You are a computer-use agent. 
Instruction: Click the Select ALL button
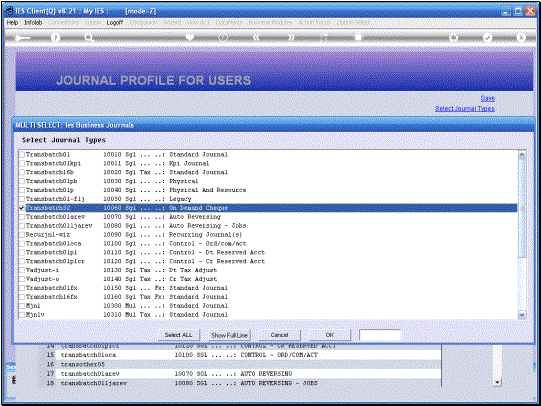tap(178, 335)
